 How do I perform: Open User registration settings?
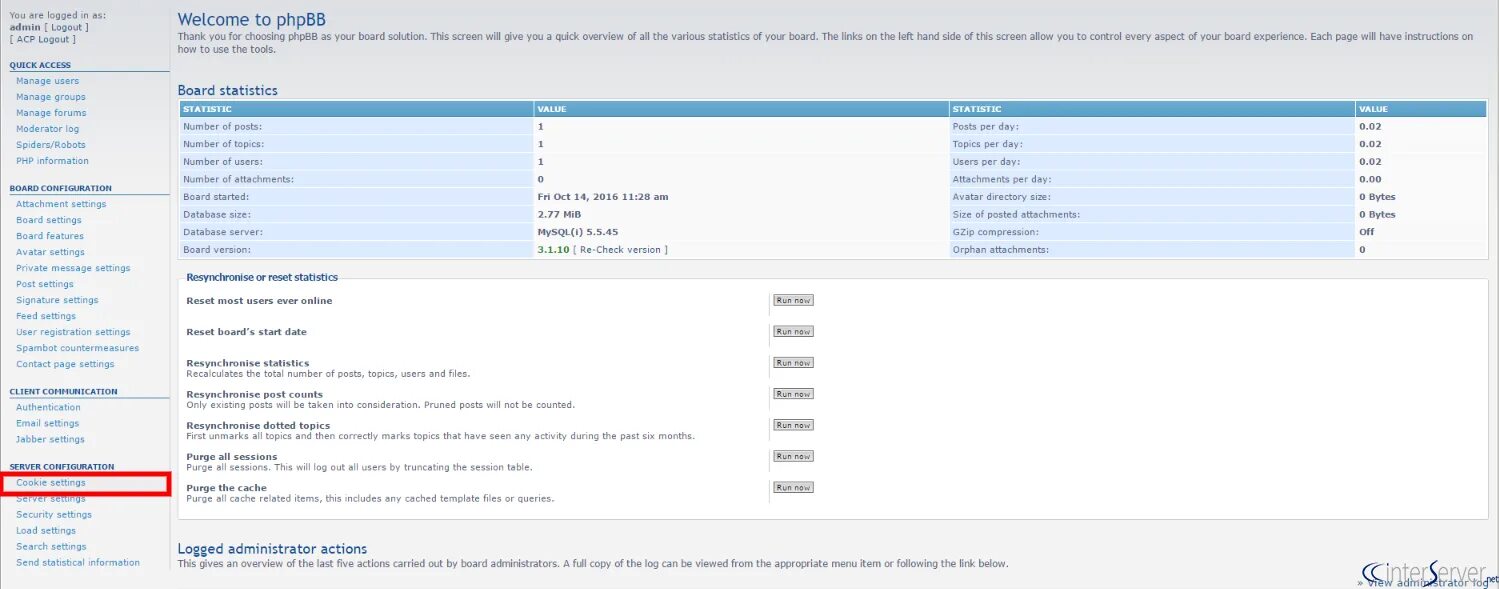73,332
